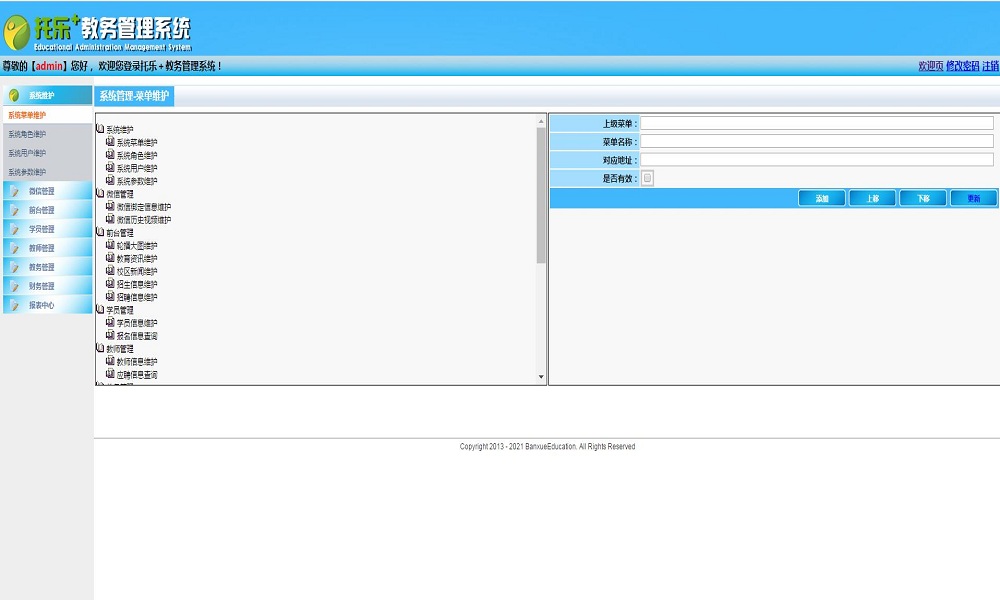The image size is (1000, 600).
Task: Click the 注销 logout link
Action: coord(990,66)
